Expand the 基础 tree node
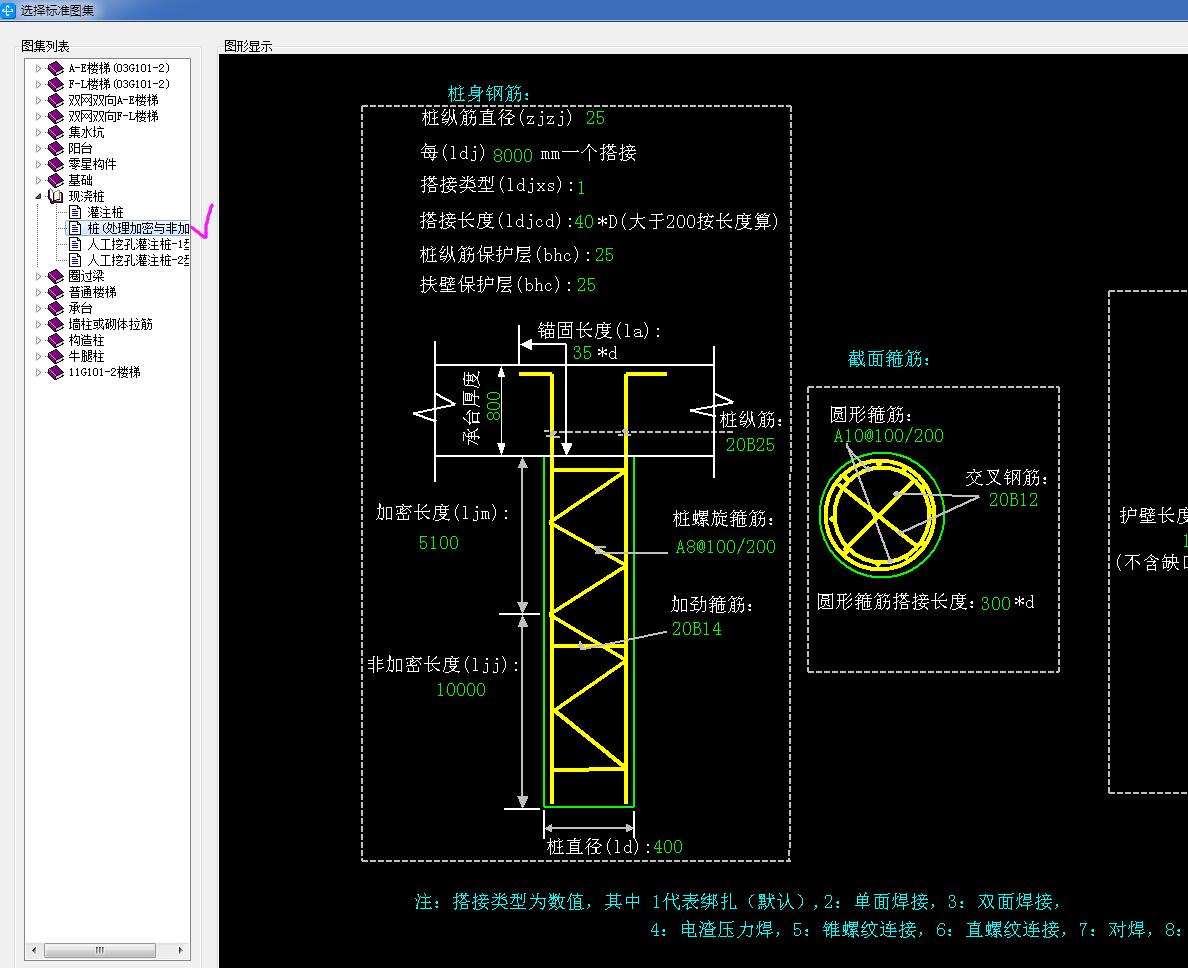Image resolution: width=1188 pixels, height=968 pixels. click(x=38, y=180)
